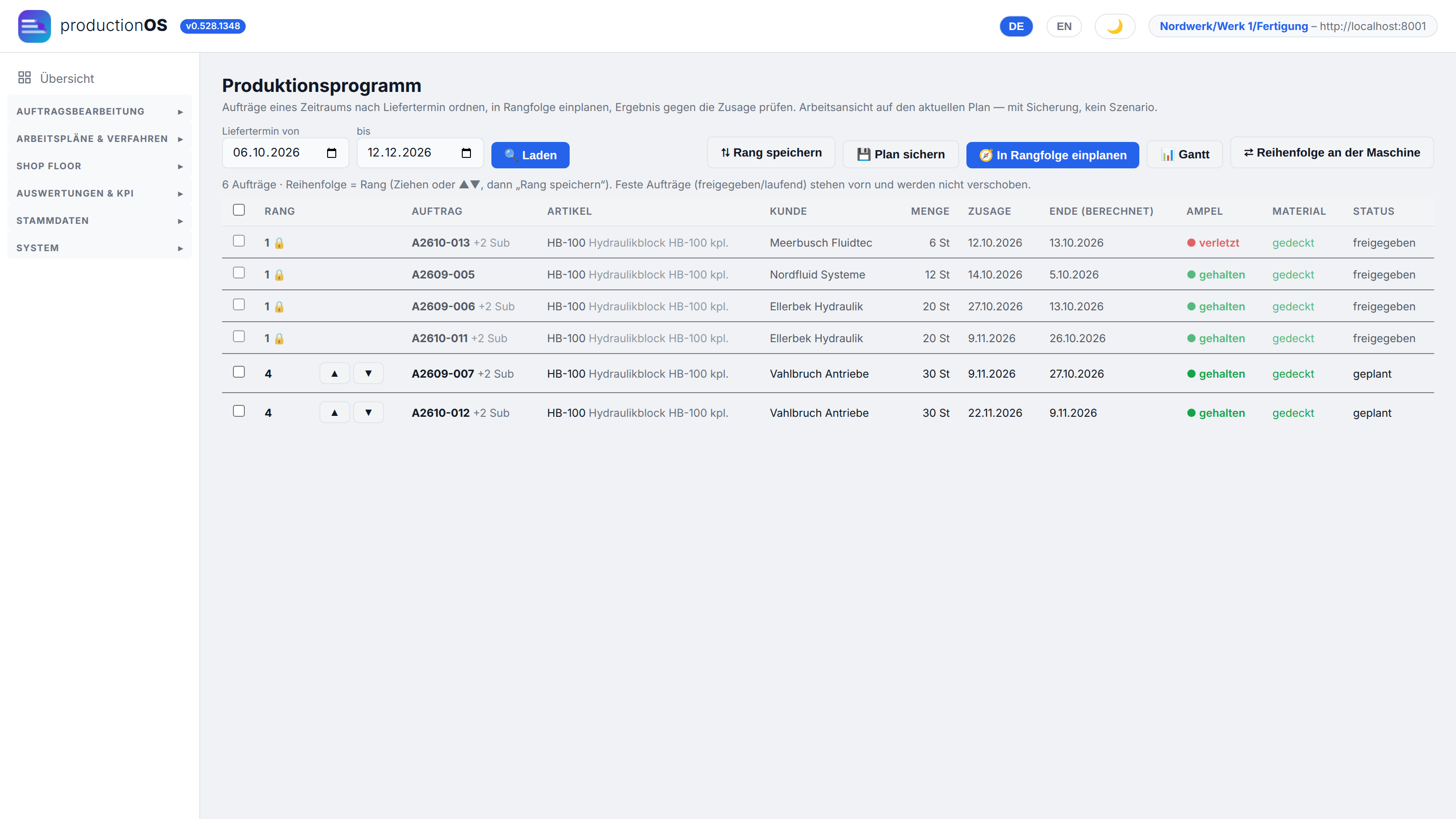
Task: Select checkbox for order A2610-011
Action: point(239,336)
